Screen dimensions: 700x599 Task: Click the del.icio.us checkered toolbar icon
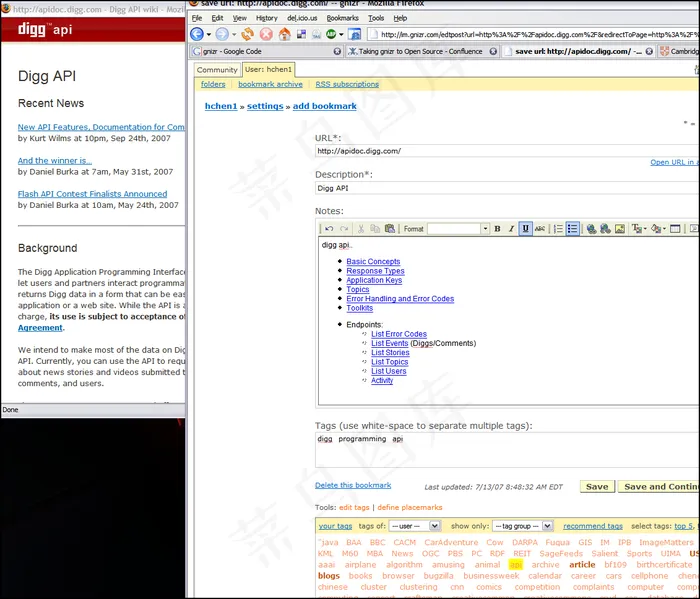[x=301, y=34]
